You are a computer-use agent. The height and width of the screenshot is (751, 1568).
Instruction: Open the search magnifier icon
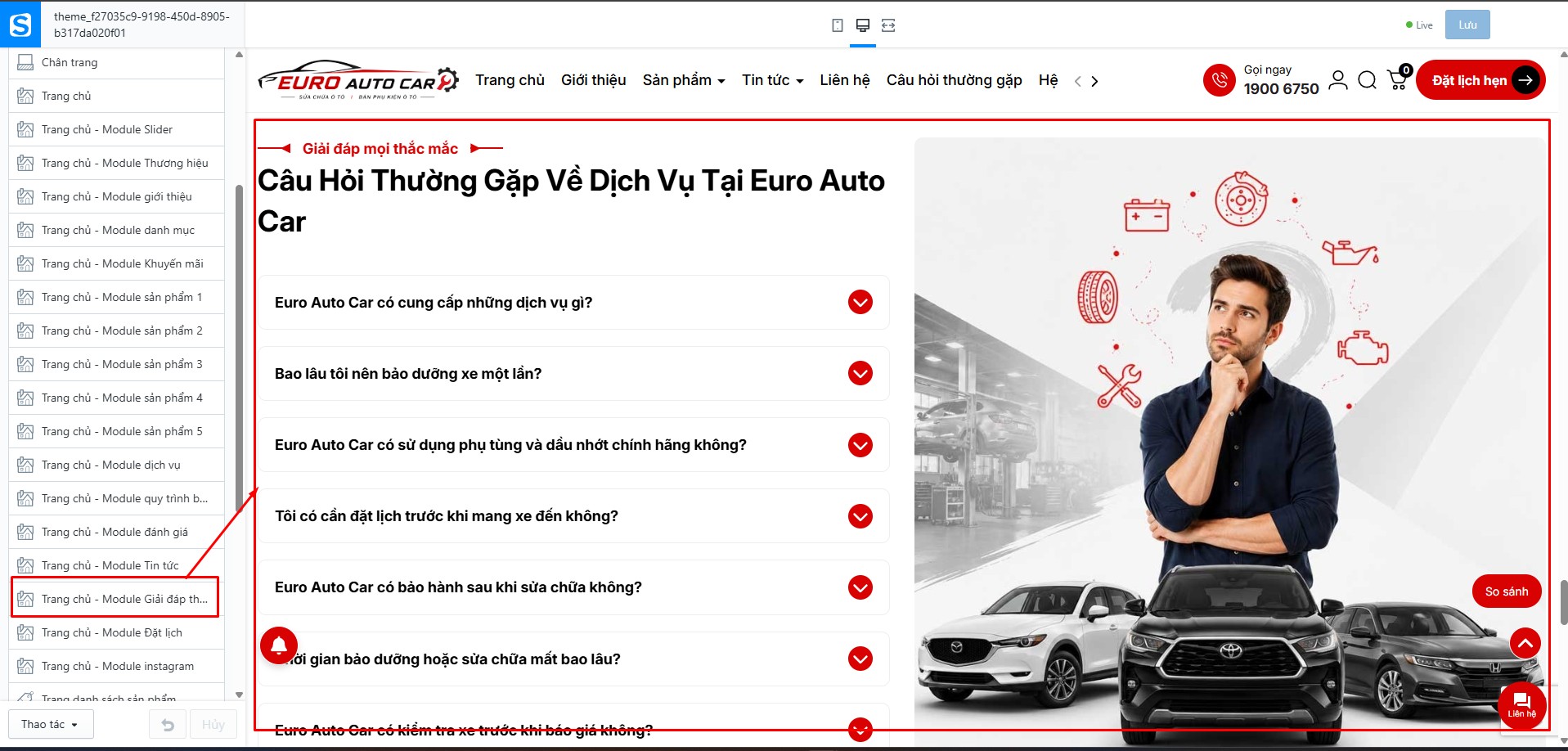click(x=1367, y=80)
